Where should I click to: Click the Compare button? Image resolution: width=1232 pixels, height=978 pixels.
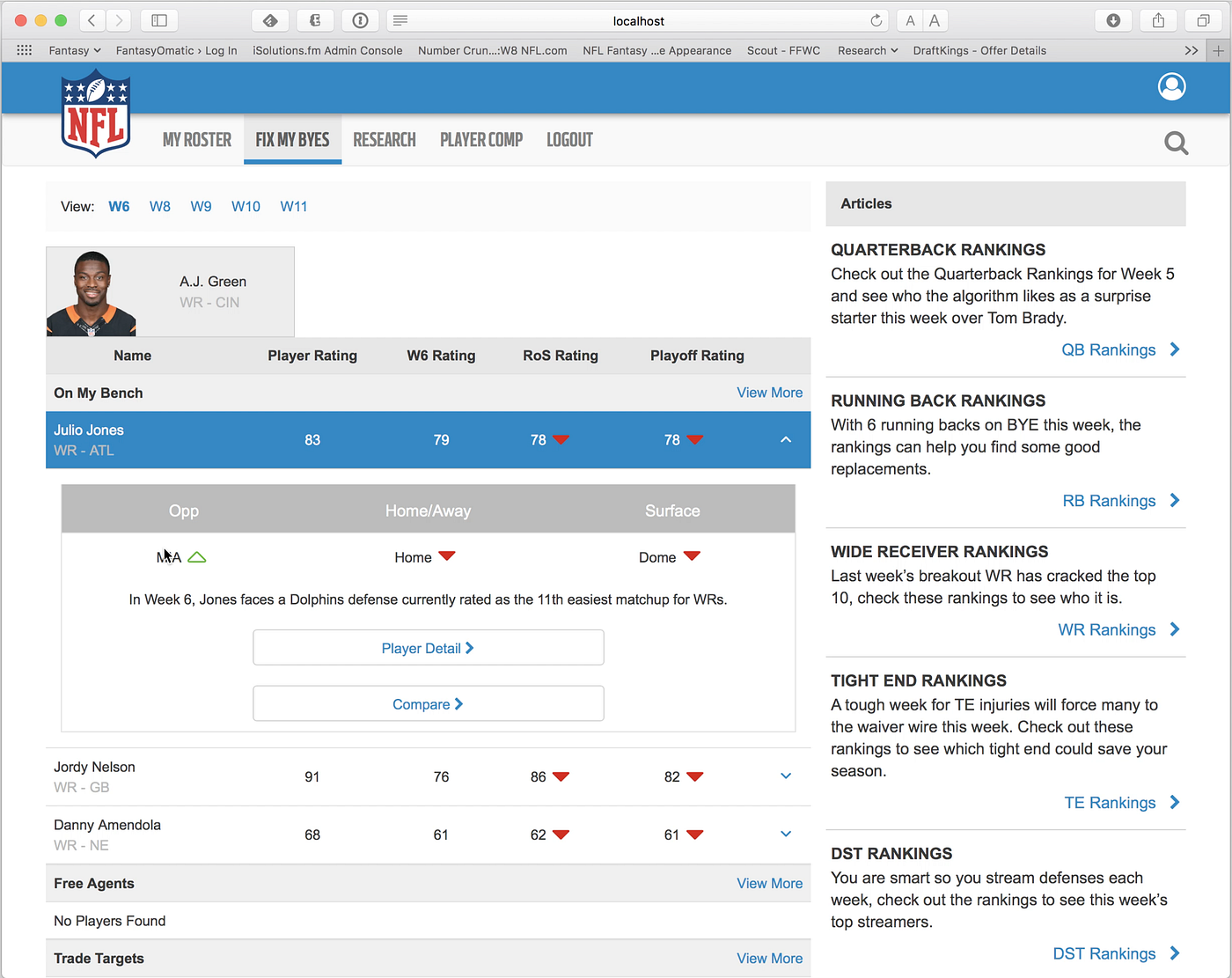click(x=429, y=704)
